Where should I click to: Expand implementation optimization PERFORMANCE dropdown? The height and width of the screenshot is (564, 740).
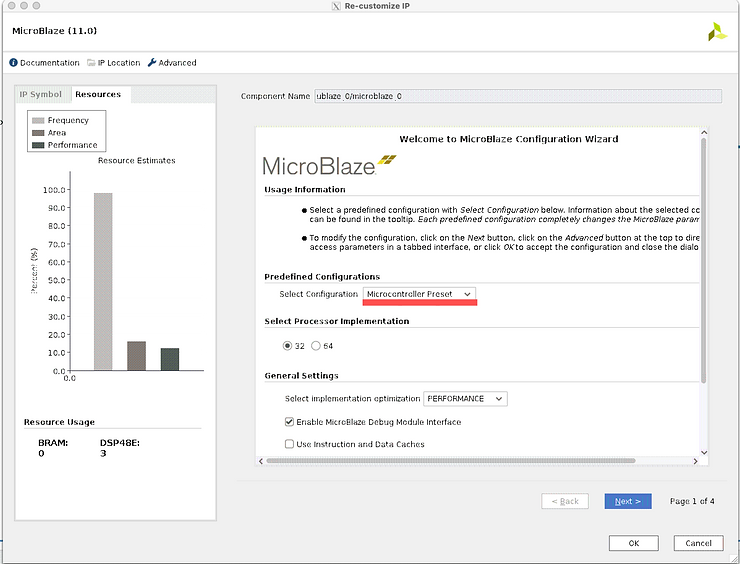click(466, 399)
